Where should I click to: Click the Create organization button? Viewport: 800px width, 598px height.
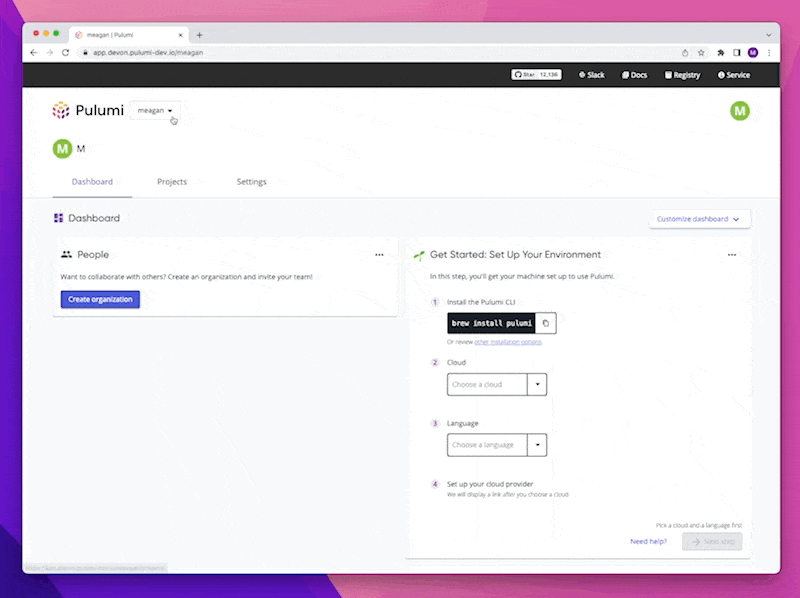pyautogui.click(x=100, y=300)
